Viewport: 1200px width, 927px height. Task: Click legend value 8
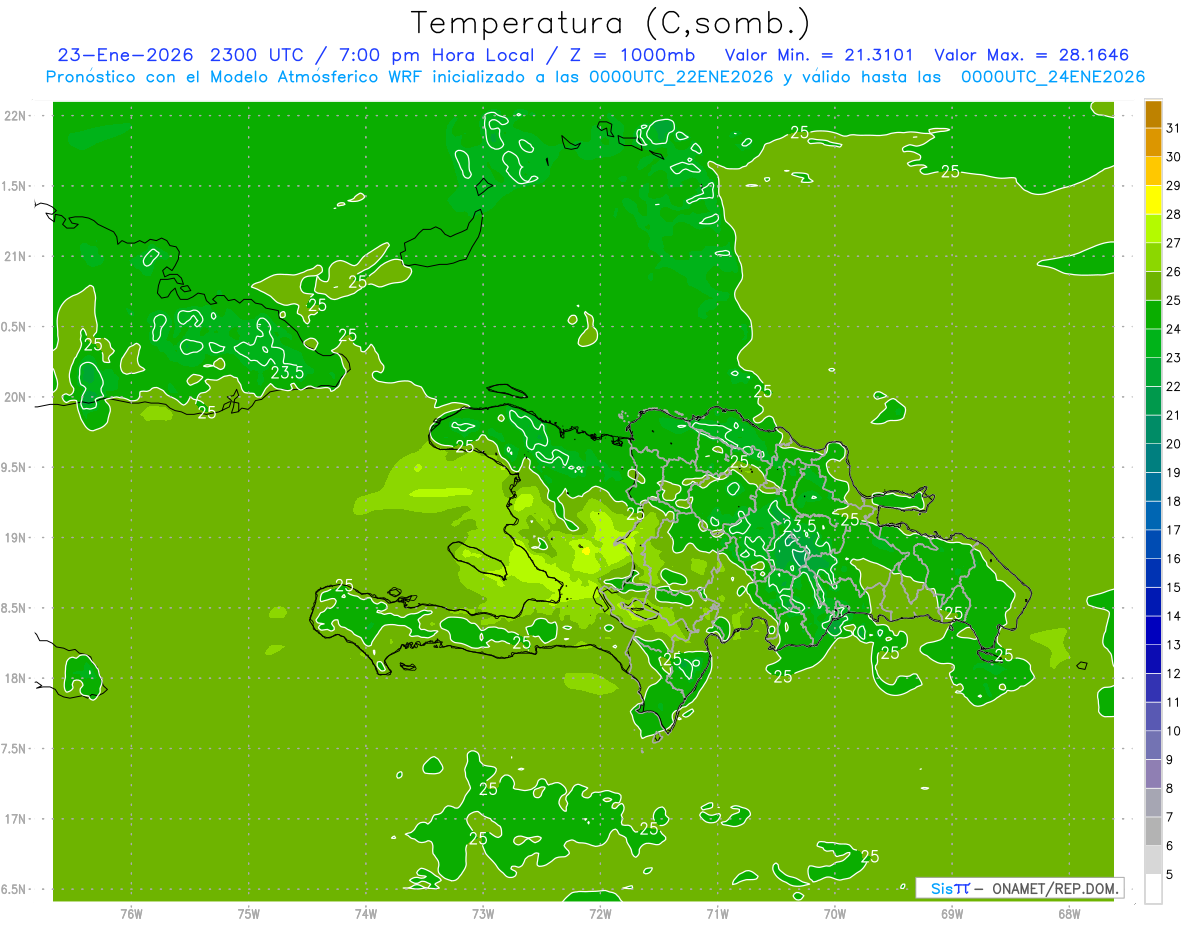click(x=1170, y=788)
